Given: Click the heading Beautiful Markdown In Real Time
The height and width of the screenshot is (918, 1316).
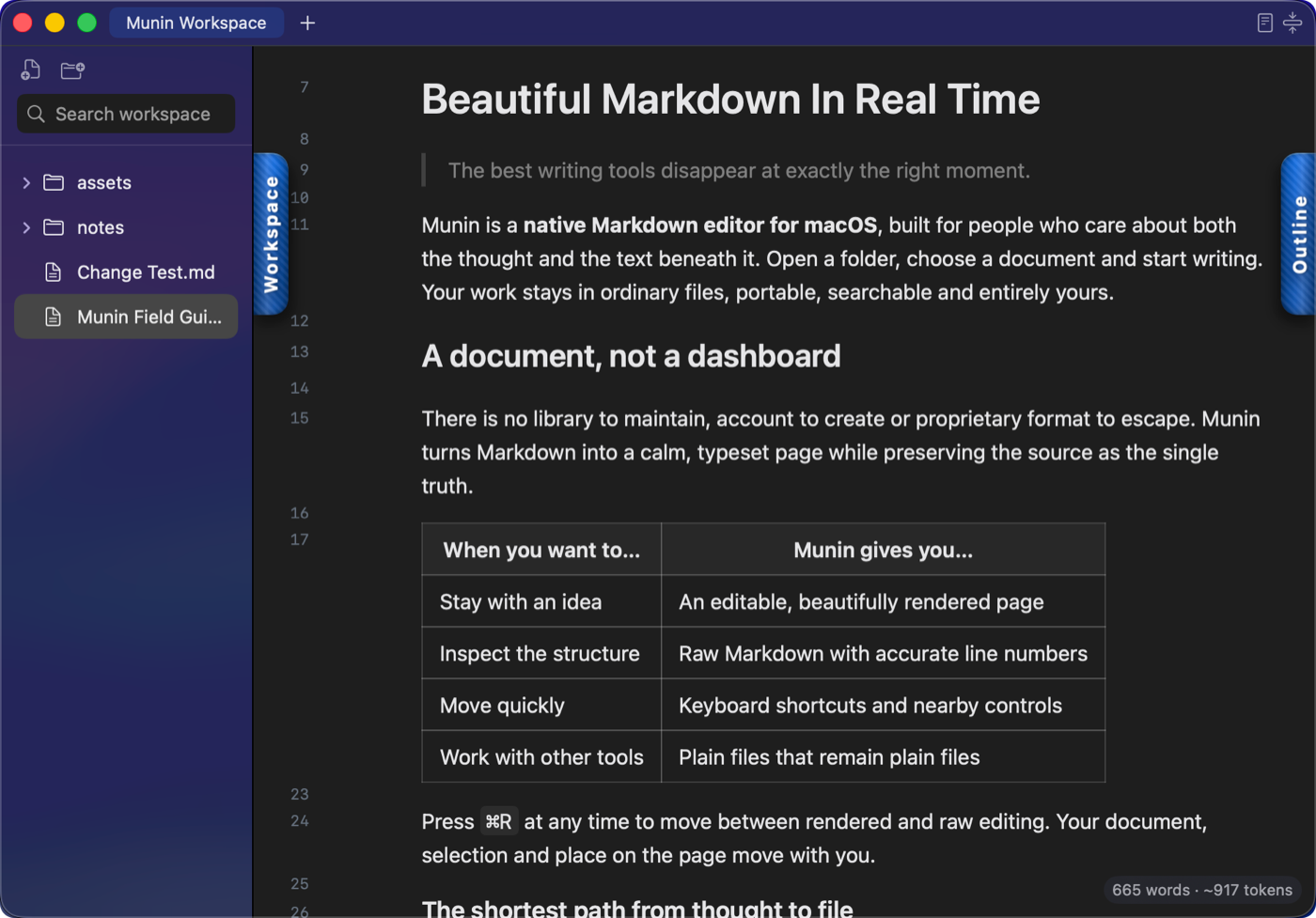Looking at the screenshot, I should (730, 99).
